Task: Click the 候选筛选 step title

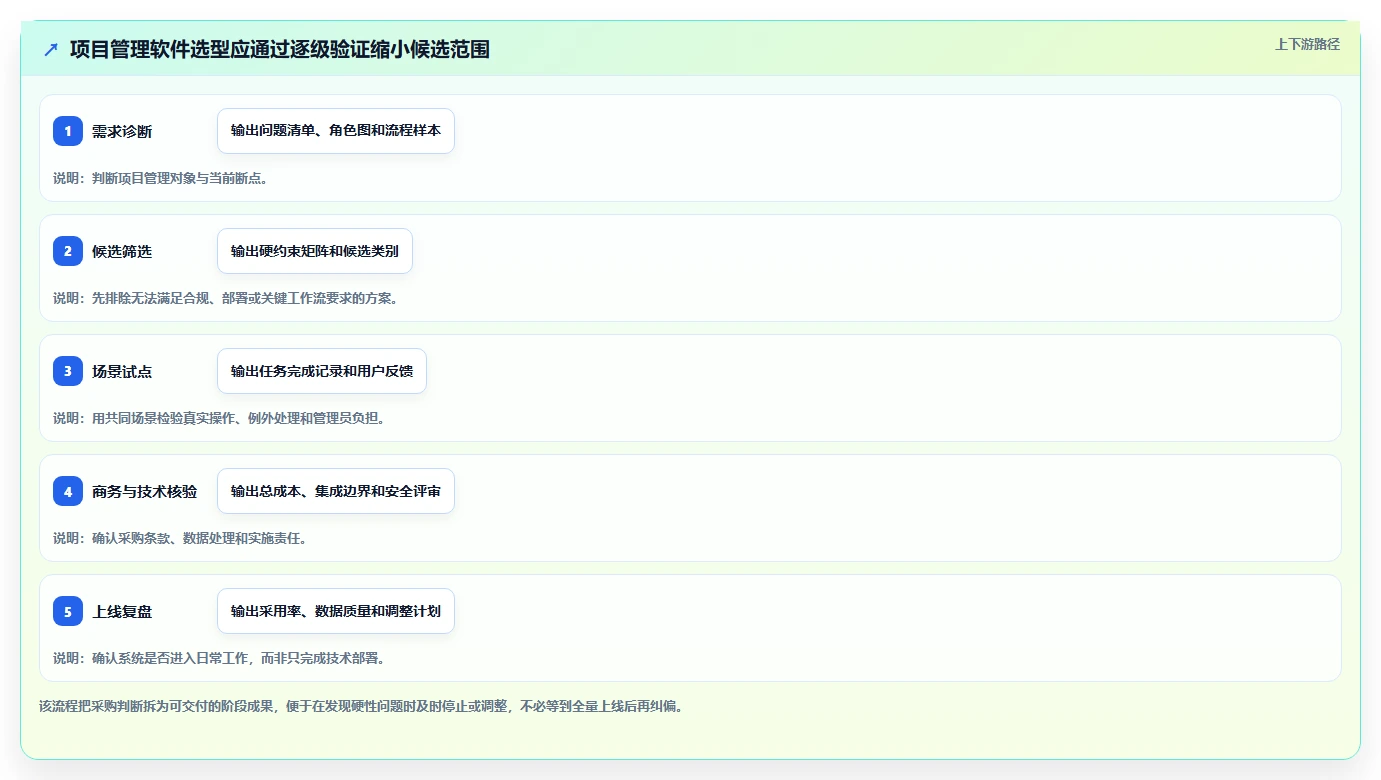Action: (x=122, y=252)
